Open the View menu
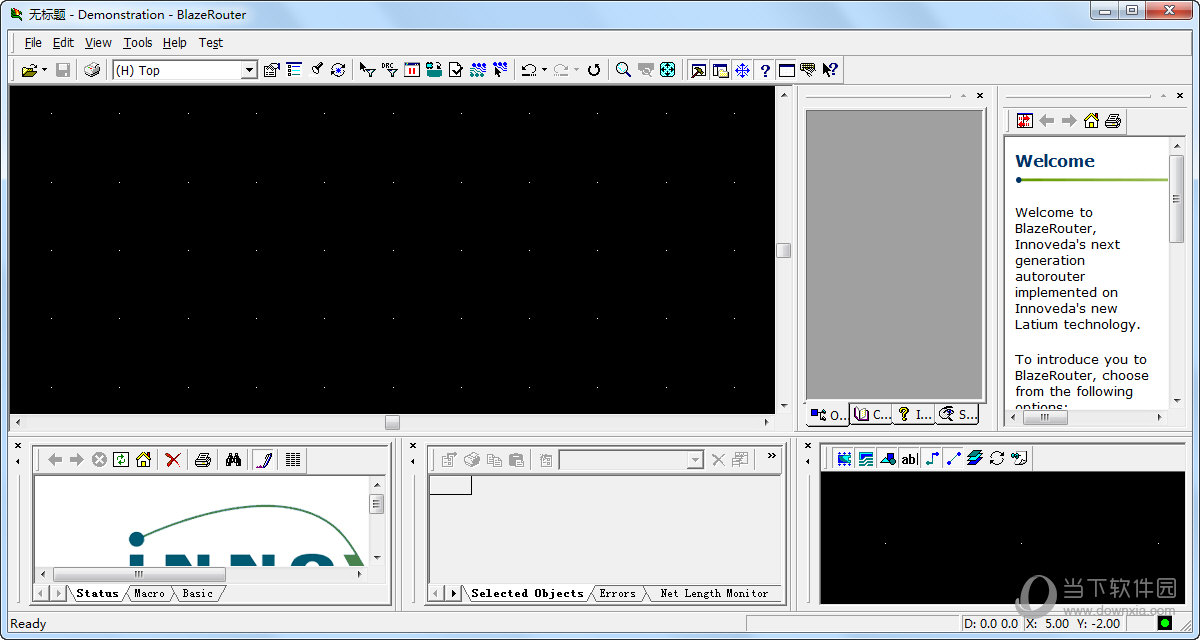 point(98,43)
